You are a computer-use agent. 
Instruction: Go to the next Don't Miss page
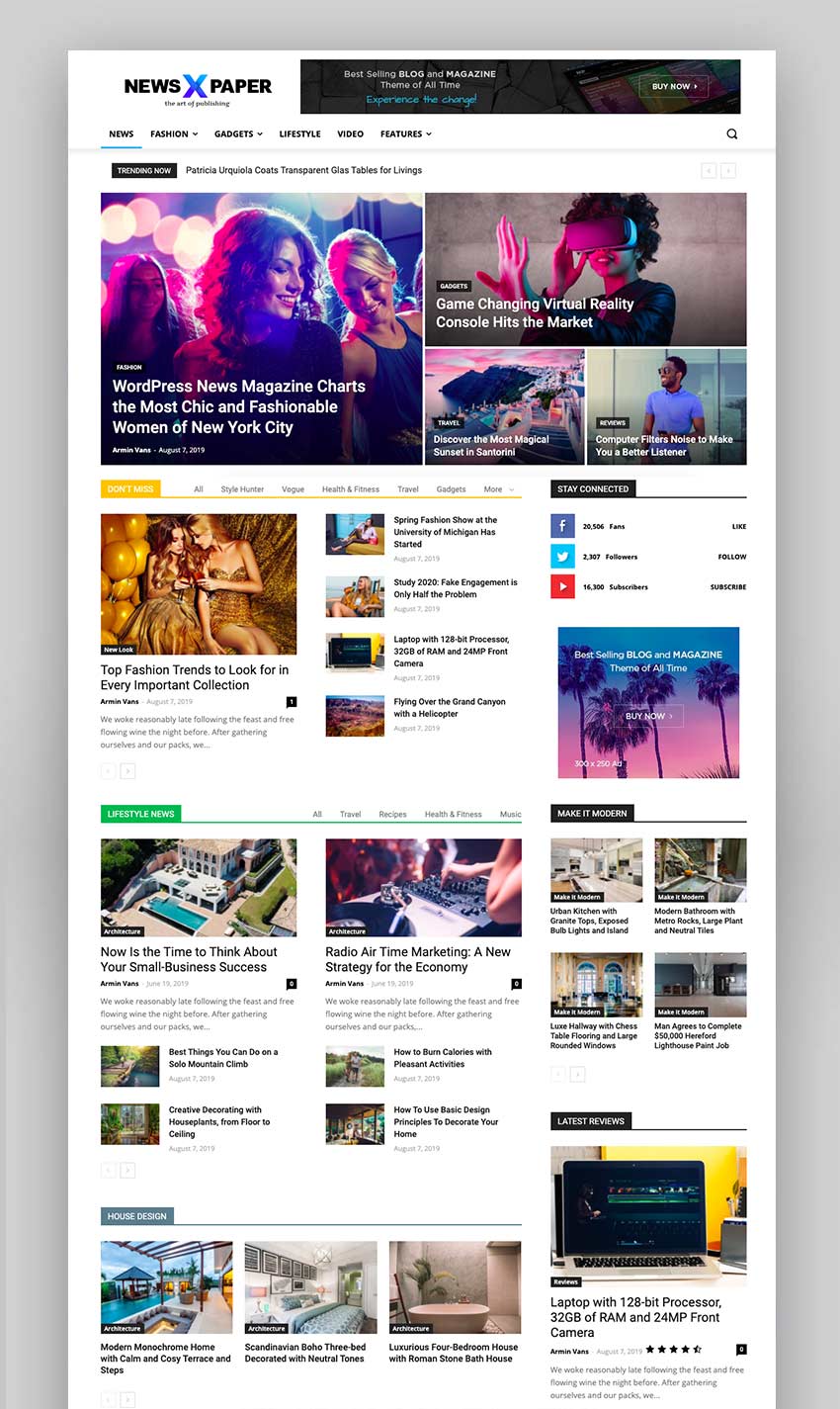click(127, 771)
